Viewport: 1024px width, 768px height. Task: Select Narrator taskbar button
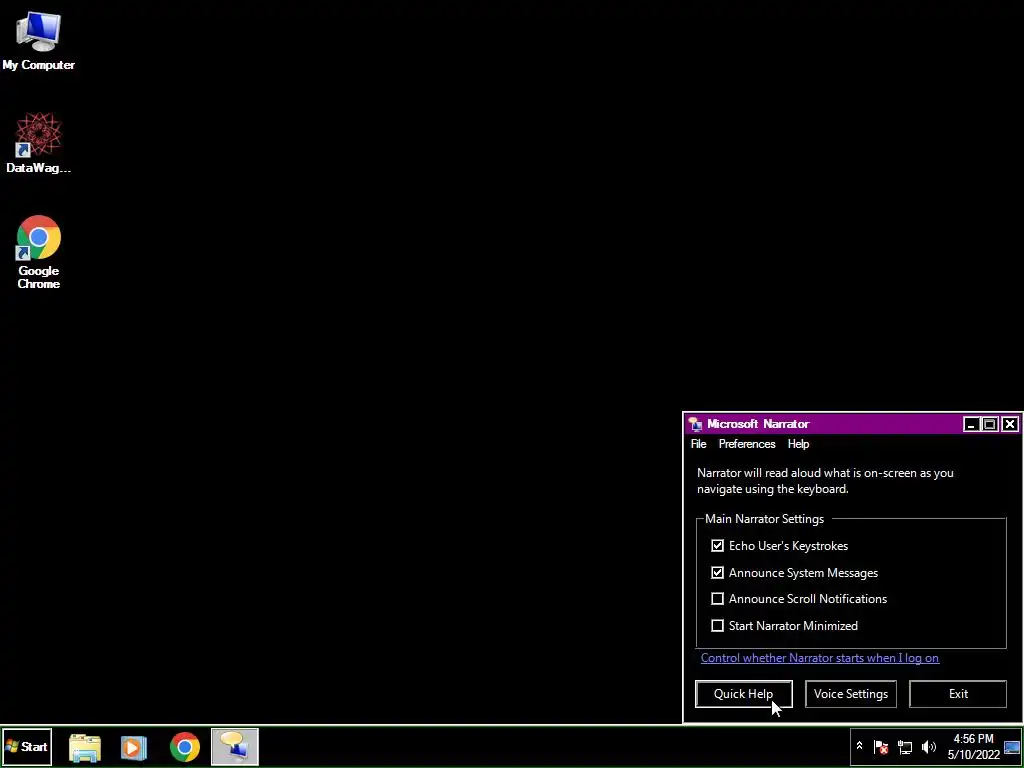pyautogui.click(x=235, y=746)
